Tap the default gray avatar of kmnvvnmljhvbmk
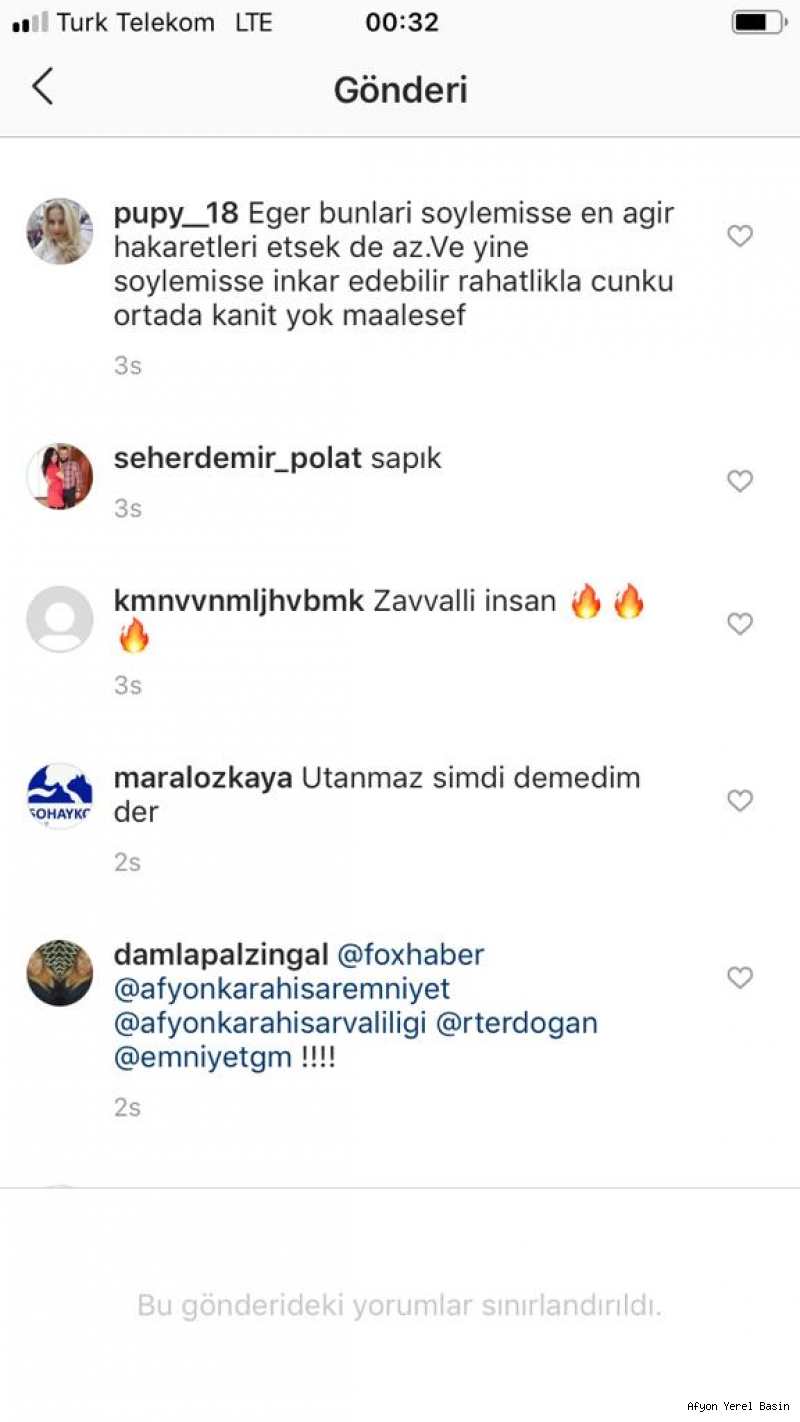Image resolution: width=800 pixels, height=1422 pixels. pyautogui.click(x=60, y=619)
